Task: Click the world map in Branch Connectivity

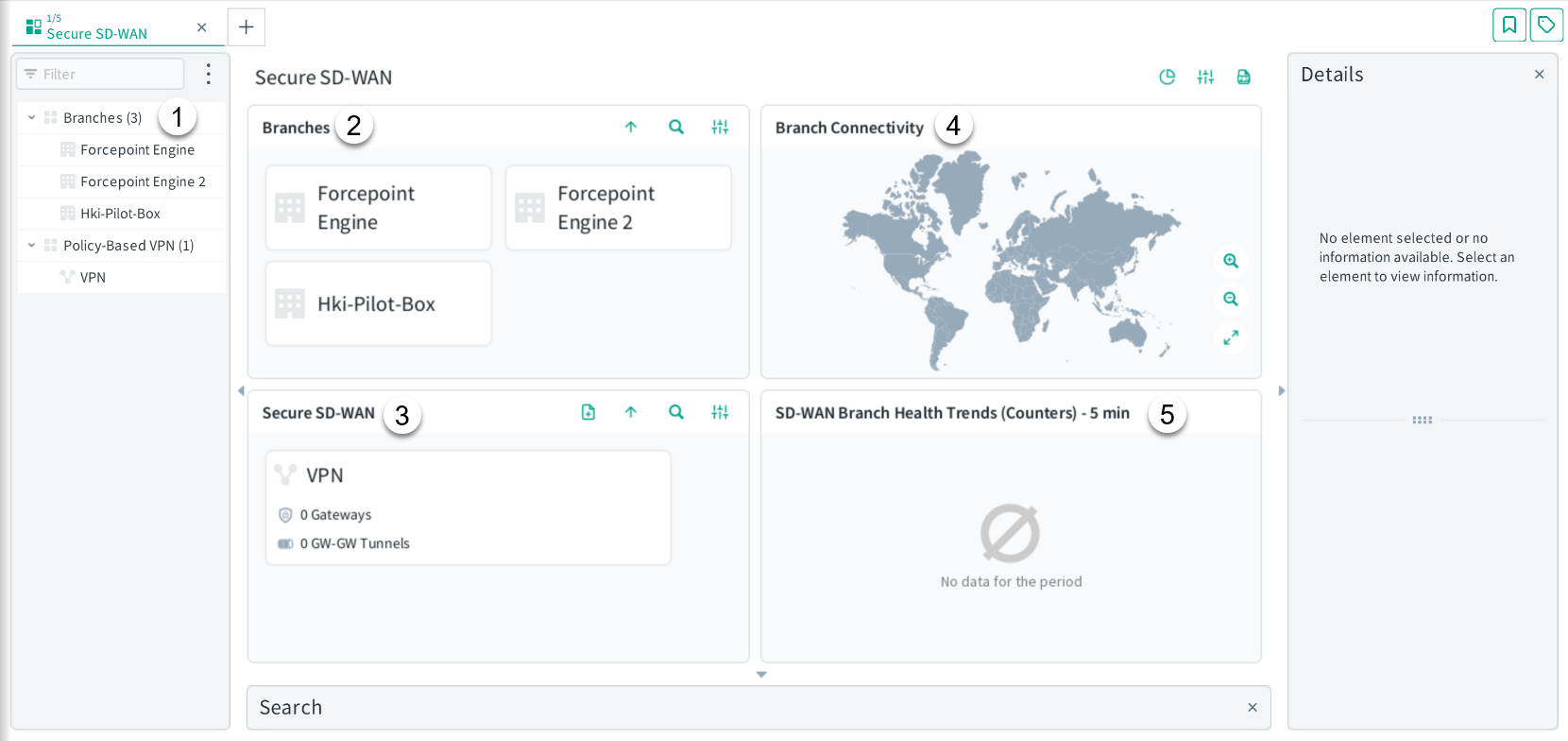Action: tap(1012, 260)
